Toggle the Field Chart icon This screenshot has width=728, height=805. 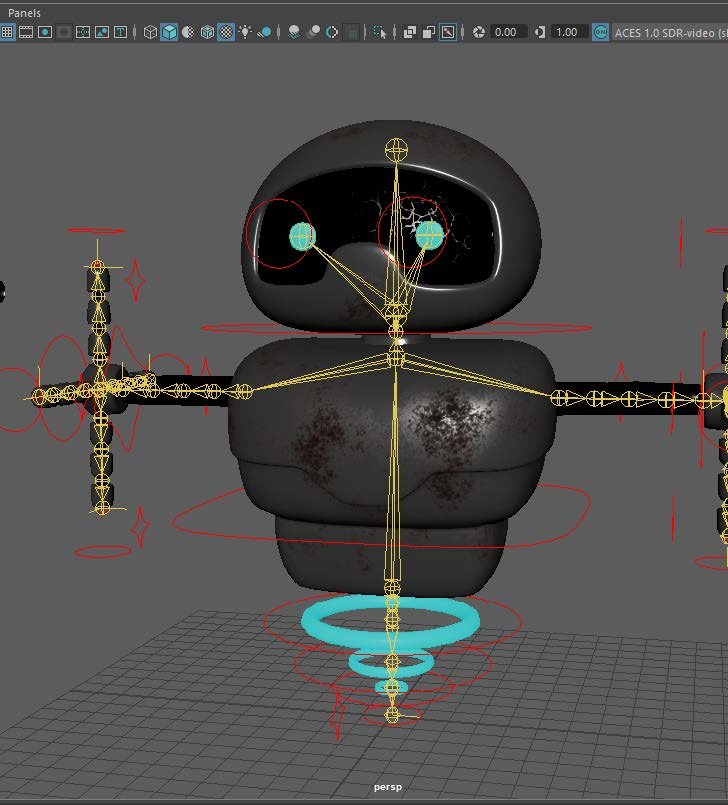point(83,32)
